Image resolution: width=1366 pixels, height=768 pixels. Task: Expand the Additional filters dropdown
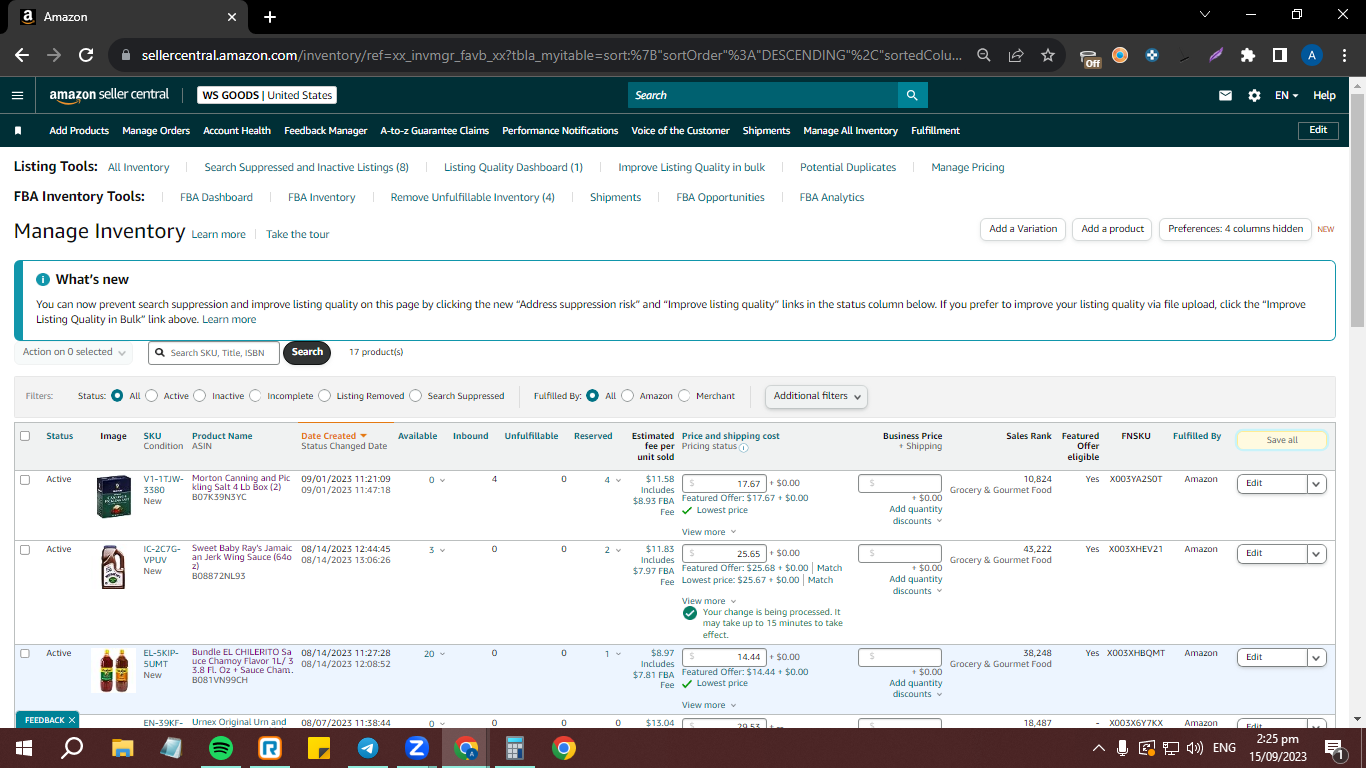point(816,396)
